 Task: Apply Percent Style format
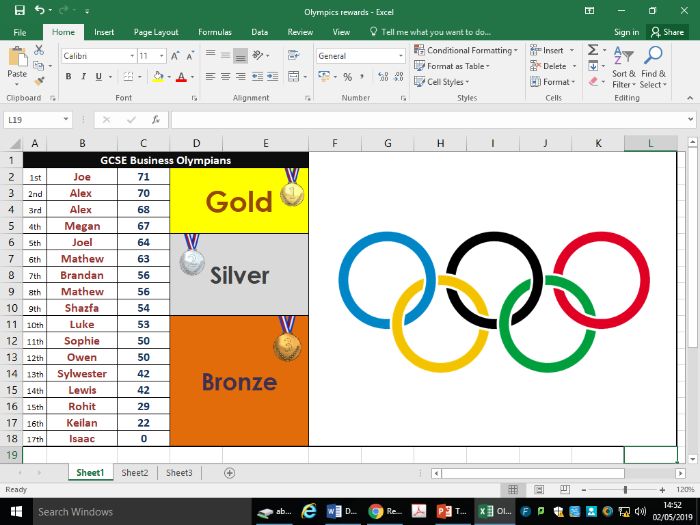[347, 77]
